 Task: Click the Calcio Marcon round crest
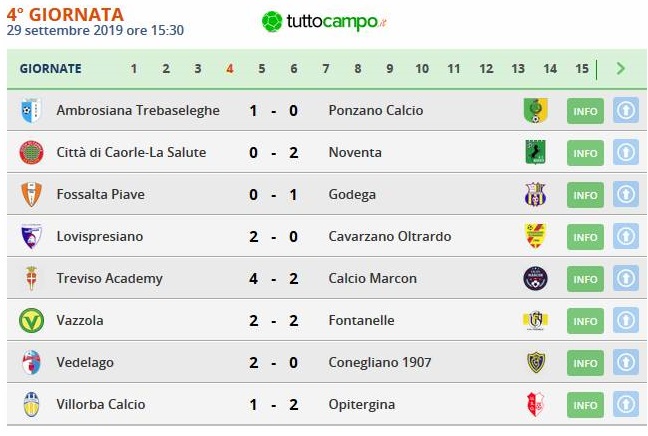[x=536, y=278]
